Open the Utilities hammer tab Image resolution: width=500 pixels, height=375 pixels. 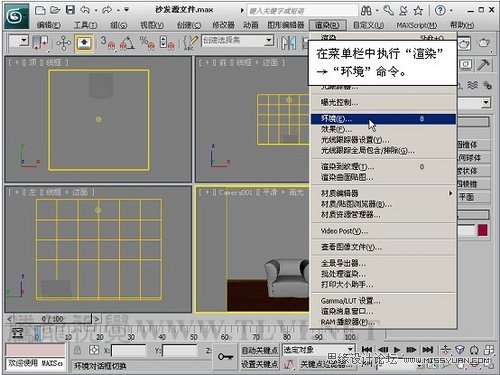coord(484,65)
